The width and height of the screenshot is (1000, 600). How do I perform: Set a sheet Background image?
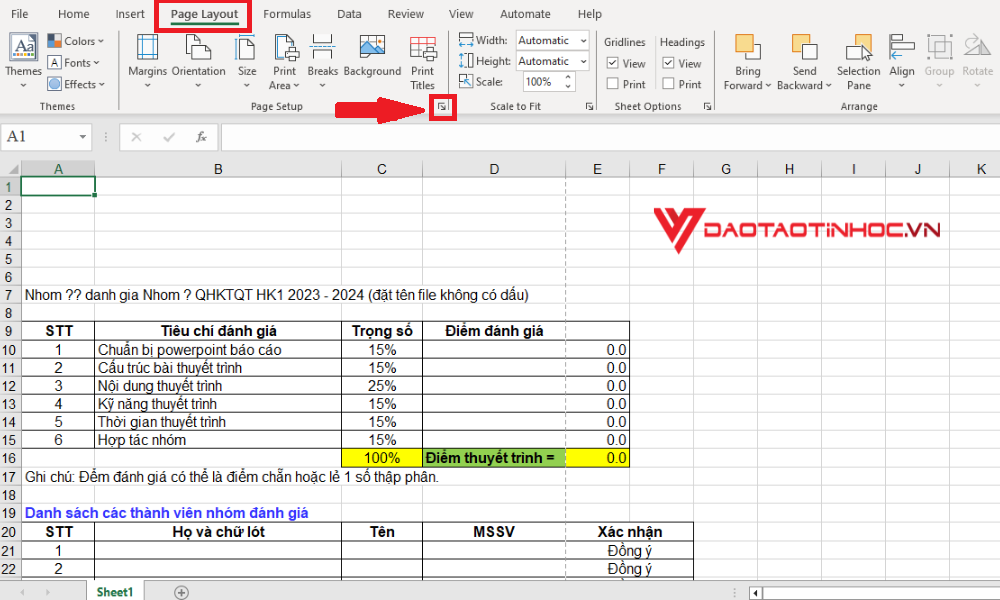pos(372,62)
